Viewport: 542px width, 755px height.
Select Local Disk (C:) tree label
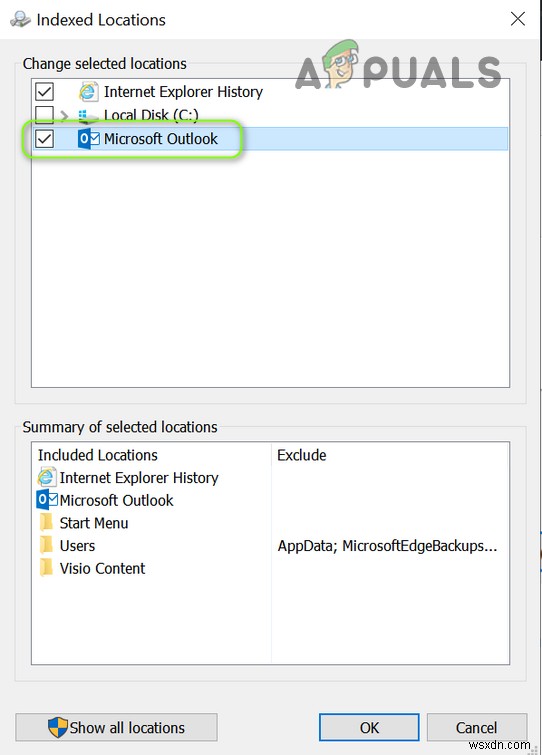151,115
